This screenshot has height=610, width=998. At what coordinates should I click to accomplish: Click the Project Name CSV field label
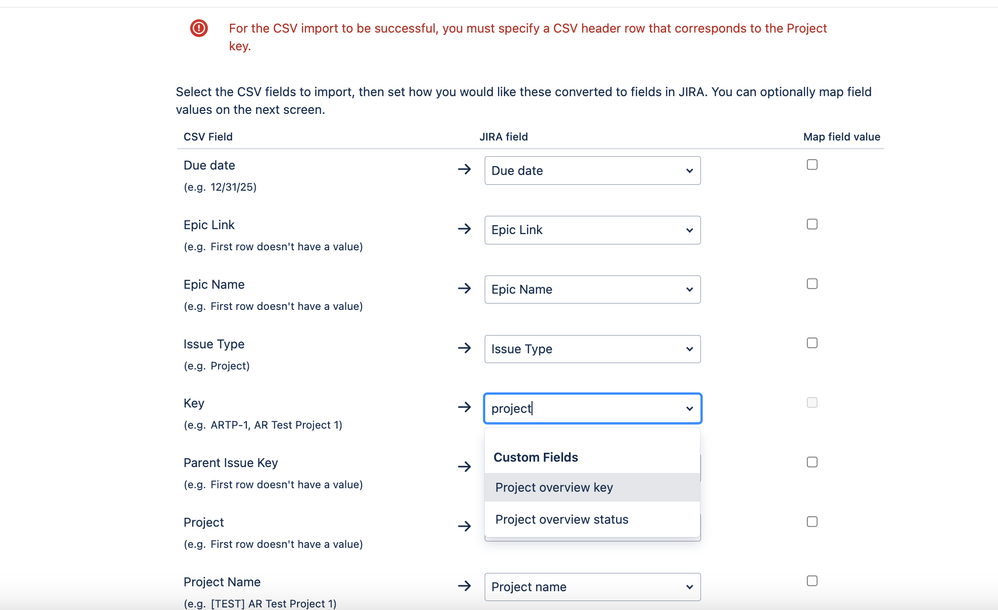pyautogui.click(x=222, y=582)
